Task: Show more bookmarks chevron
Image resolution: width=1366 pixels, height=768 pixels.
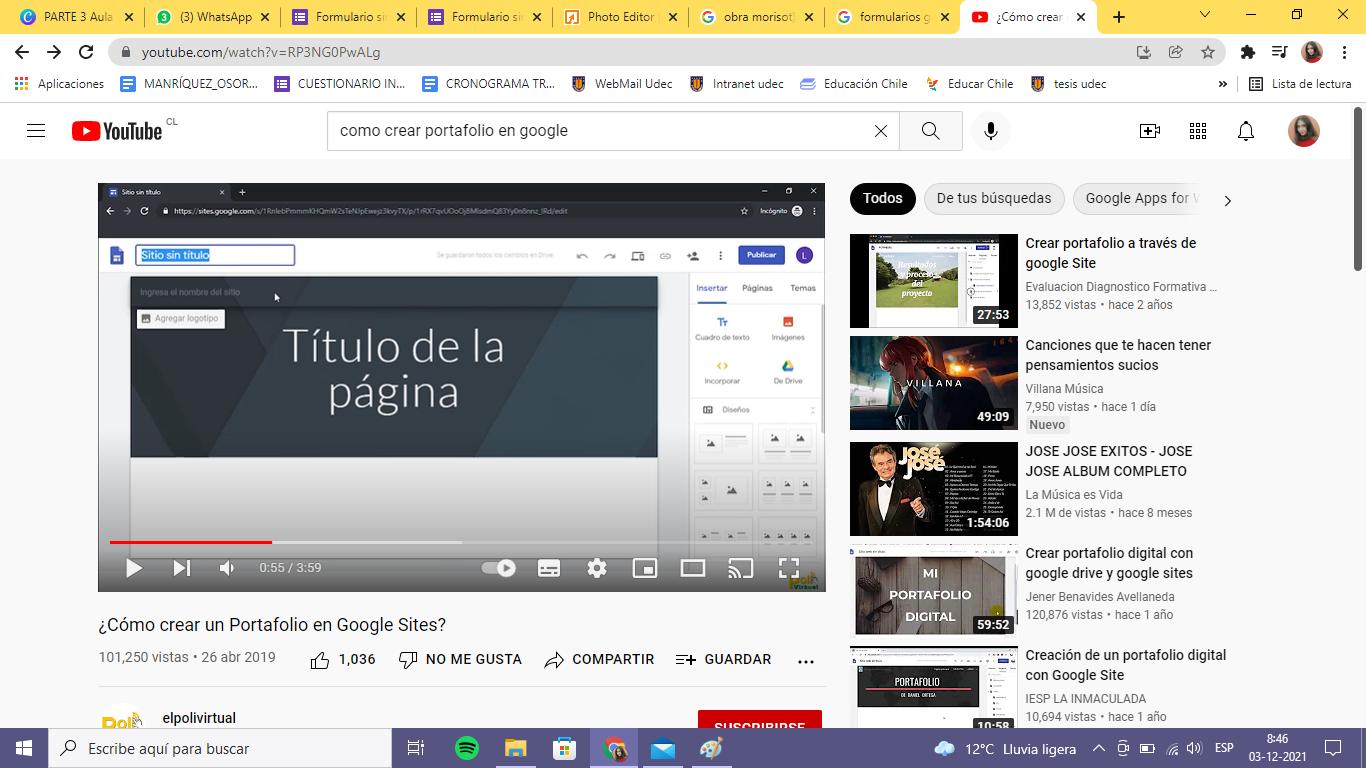Action: [x=1222, y=84]
